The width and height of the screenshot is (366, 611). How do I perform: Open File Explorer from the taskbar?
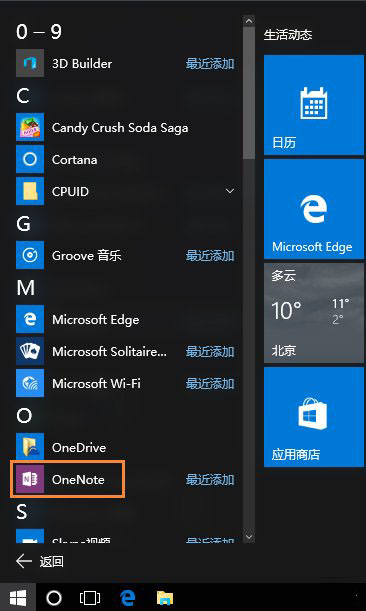click(x=165, y=597)
